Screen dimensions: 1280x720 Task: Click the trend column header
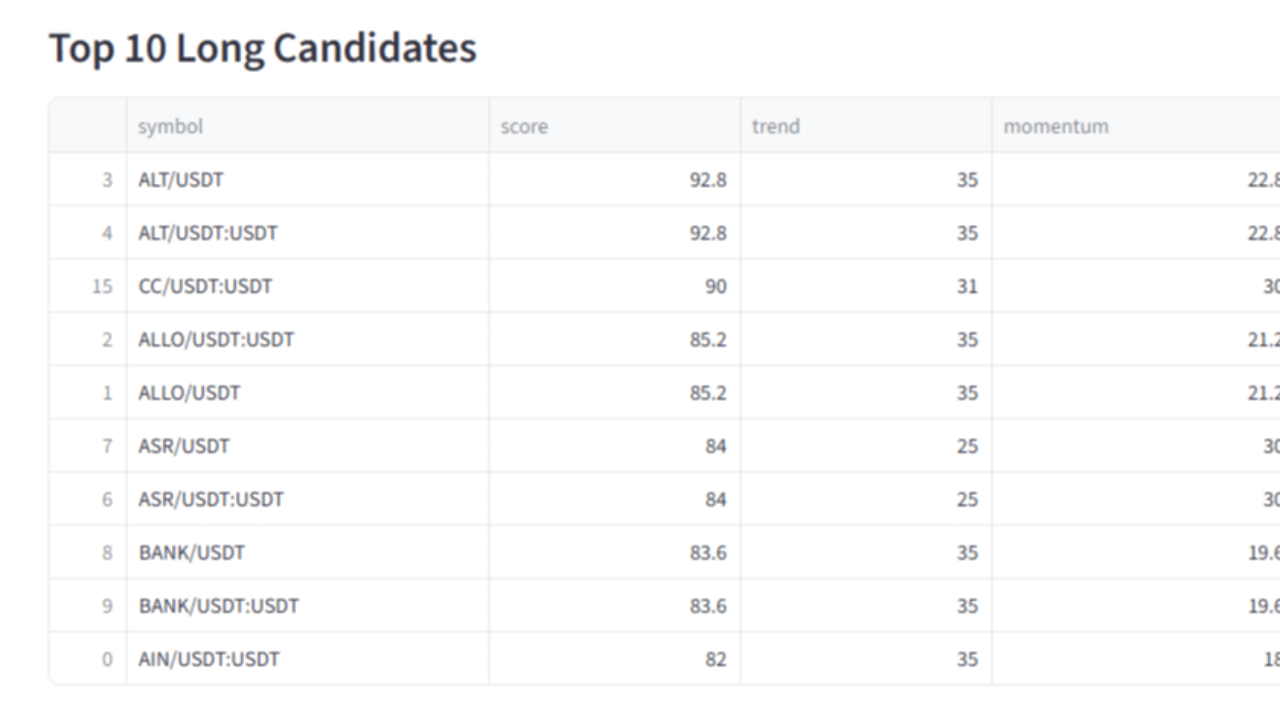tap(866, 126)
